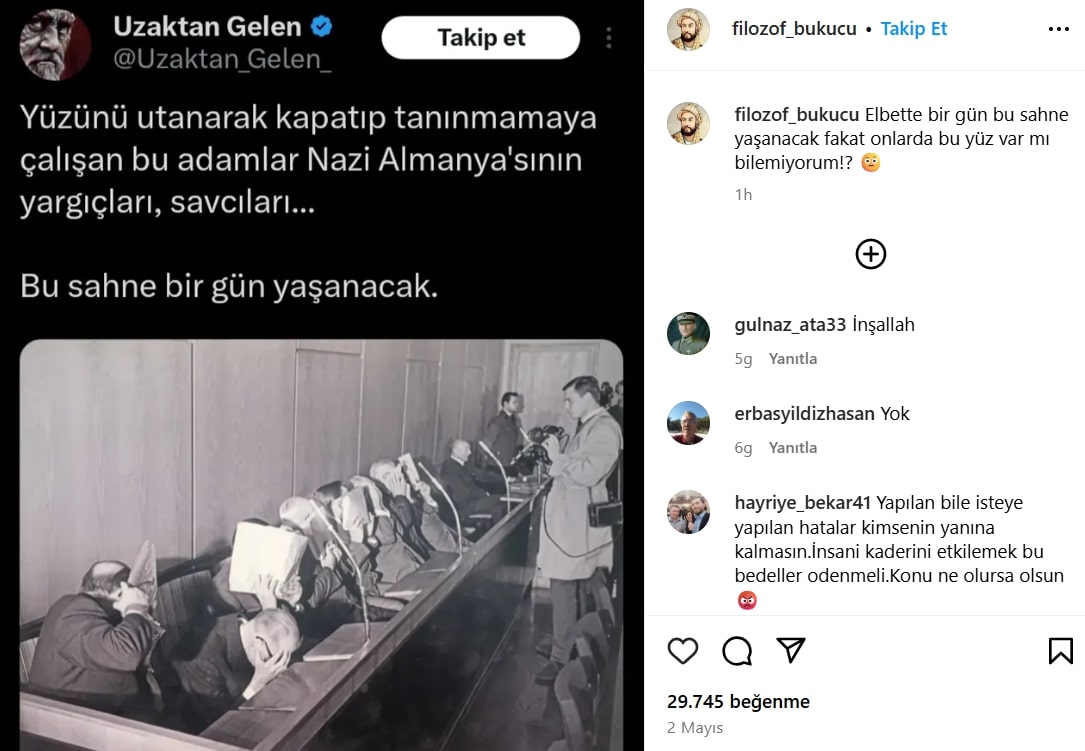Image resolution: width=1085 pixels, height=751 pixels.
Task: Reply to gulnaz_ata33 comment
Action: pos(792,359)
